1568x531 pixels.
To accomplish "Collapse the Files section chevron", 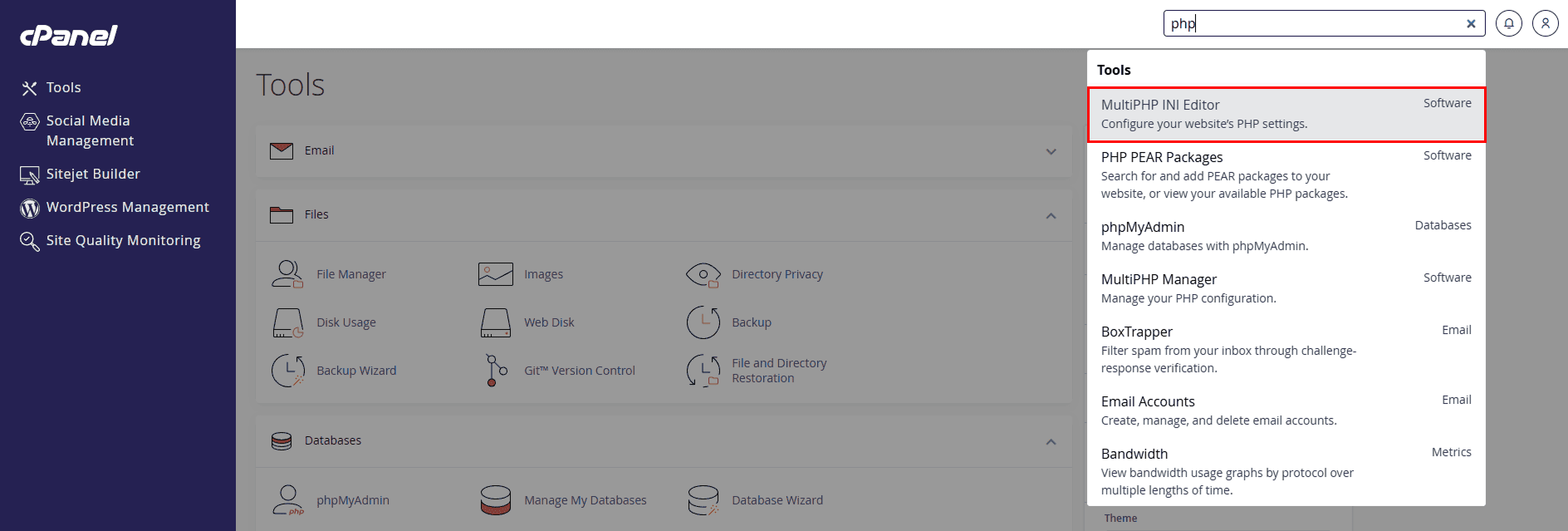I will coord(1051,215).
